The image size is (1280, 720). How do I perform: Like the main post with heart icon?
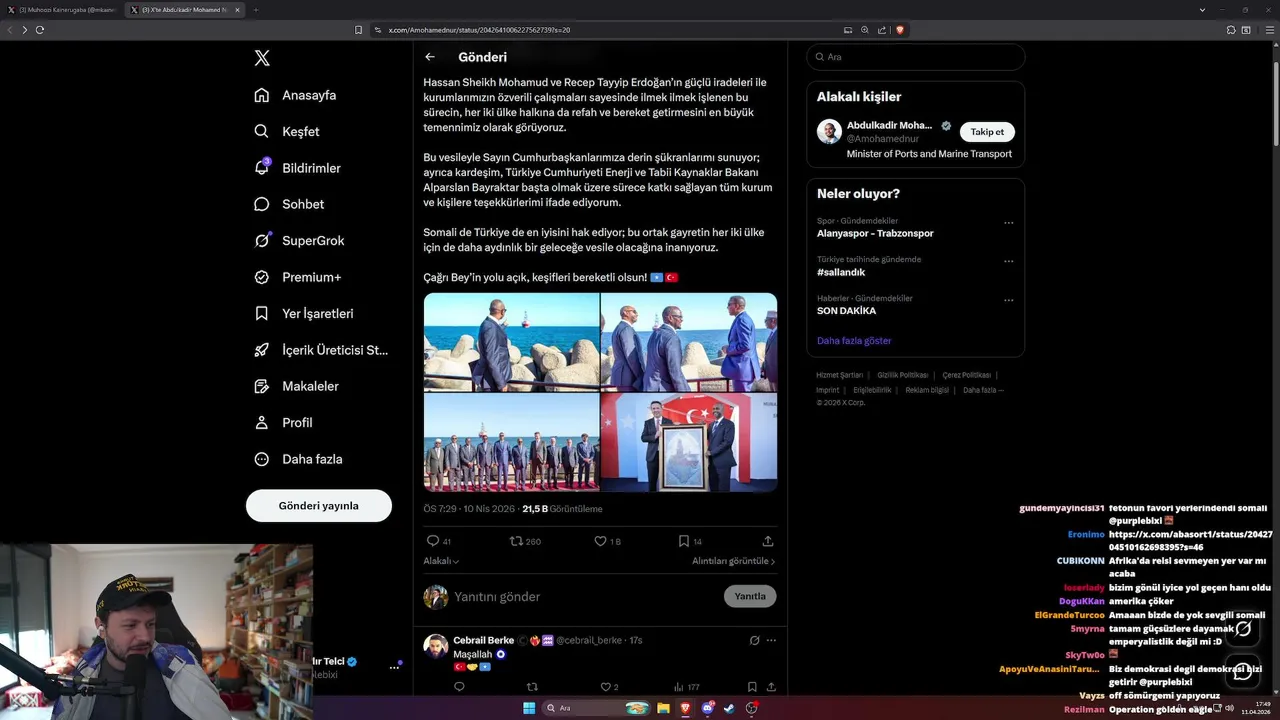pos(600,541)
